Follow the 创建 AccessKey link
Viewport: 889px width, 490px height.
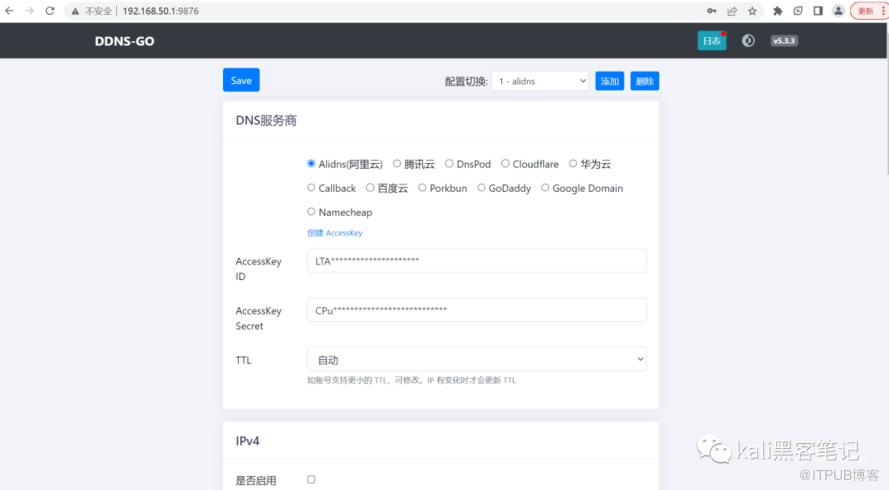334,233
